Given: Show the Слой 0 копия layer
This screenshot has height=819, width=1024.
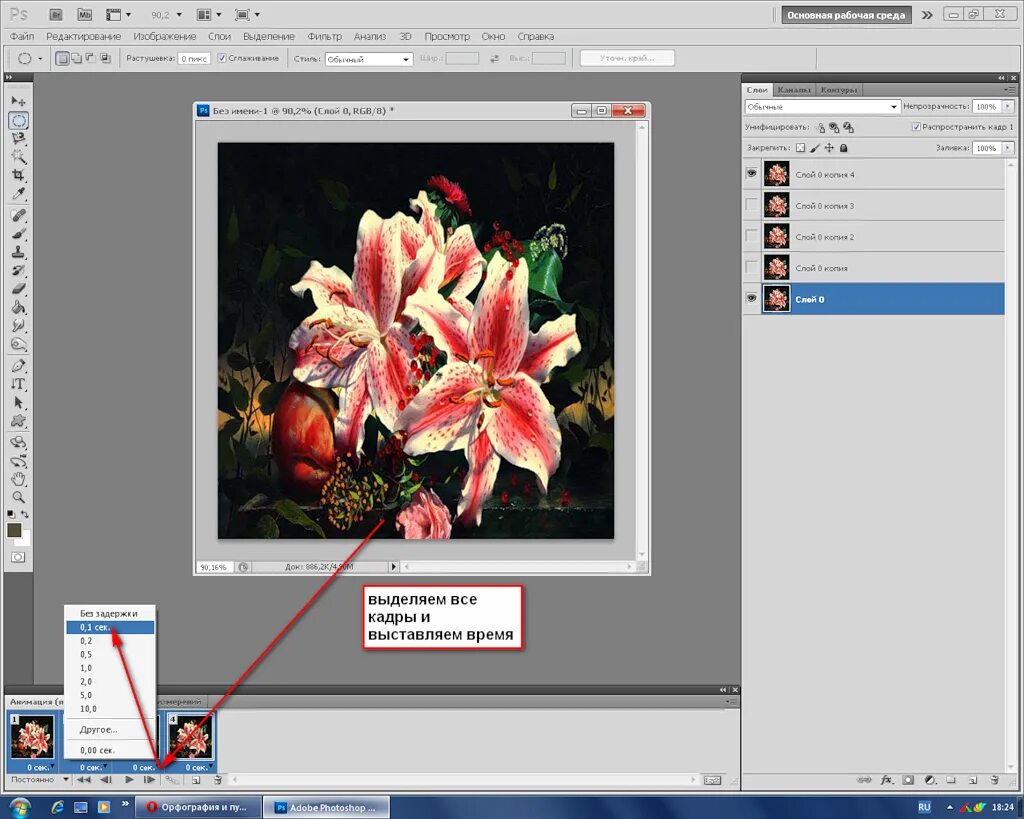Looking at the screenshot, I should pos(752,267).
